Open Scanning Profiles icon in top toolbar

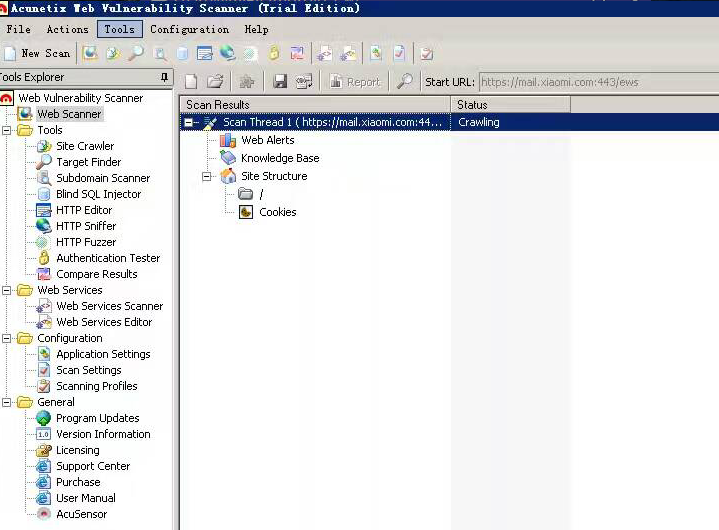point(426,54)
